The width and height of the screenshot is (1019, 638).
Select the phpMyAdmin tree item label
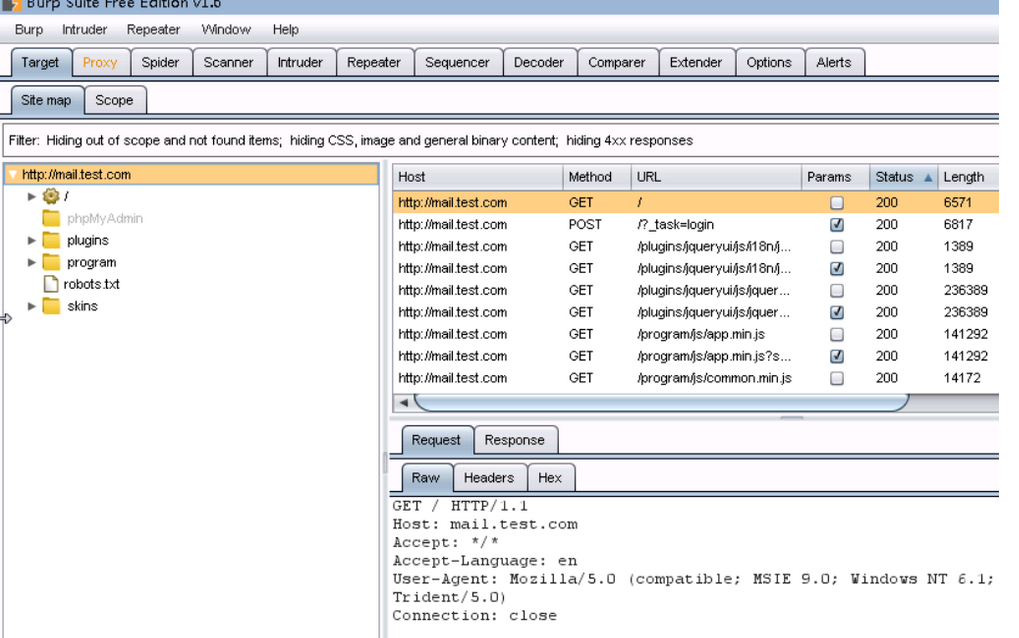point(105,218)
